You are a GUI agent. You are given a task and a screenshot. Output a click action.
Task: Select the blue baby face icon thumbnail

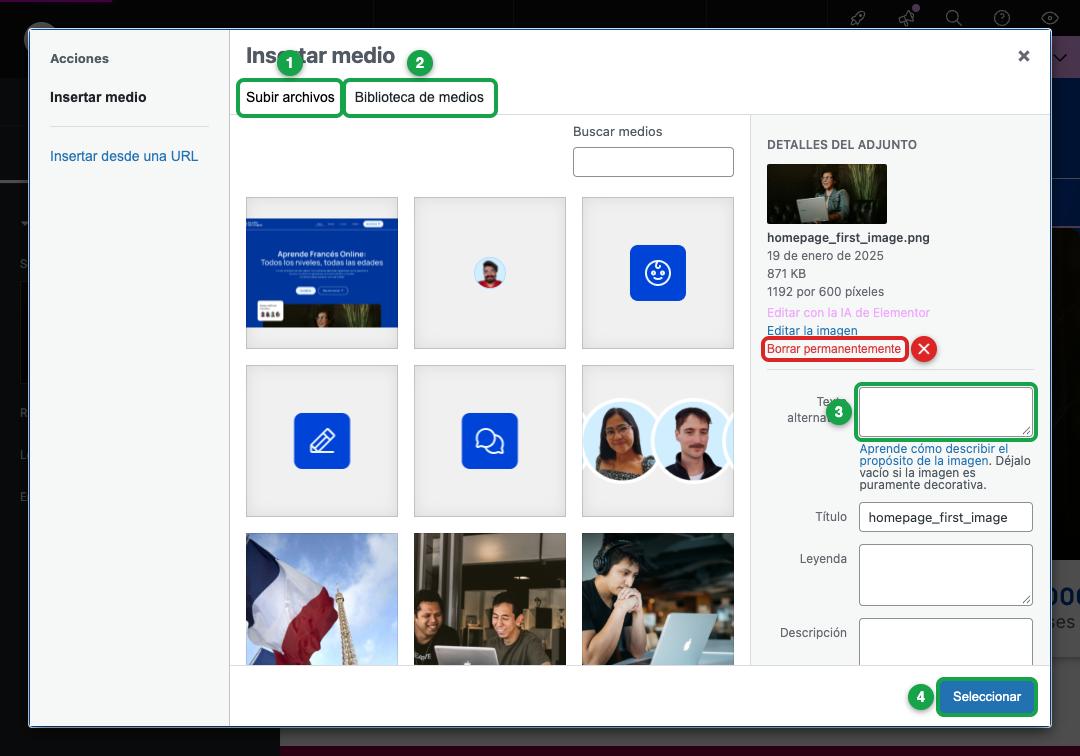[658, 273]
